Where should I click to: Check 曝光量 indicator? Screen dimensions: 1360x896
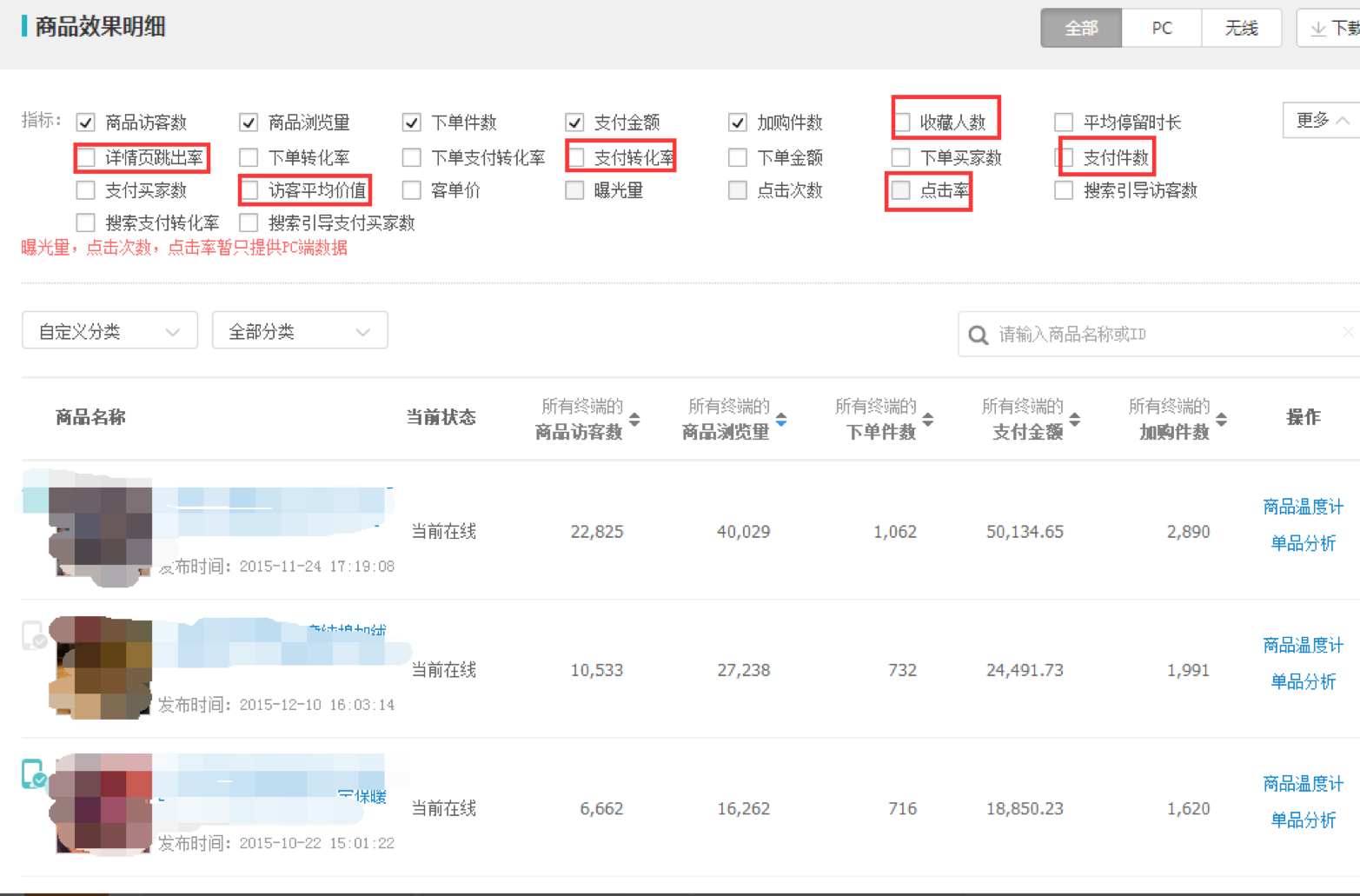click(x=574, y=190)
